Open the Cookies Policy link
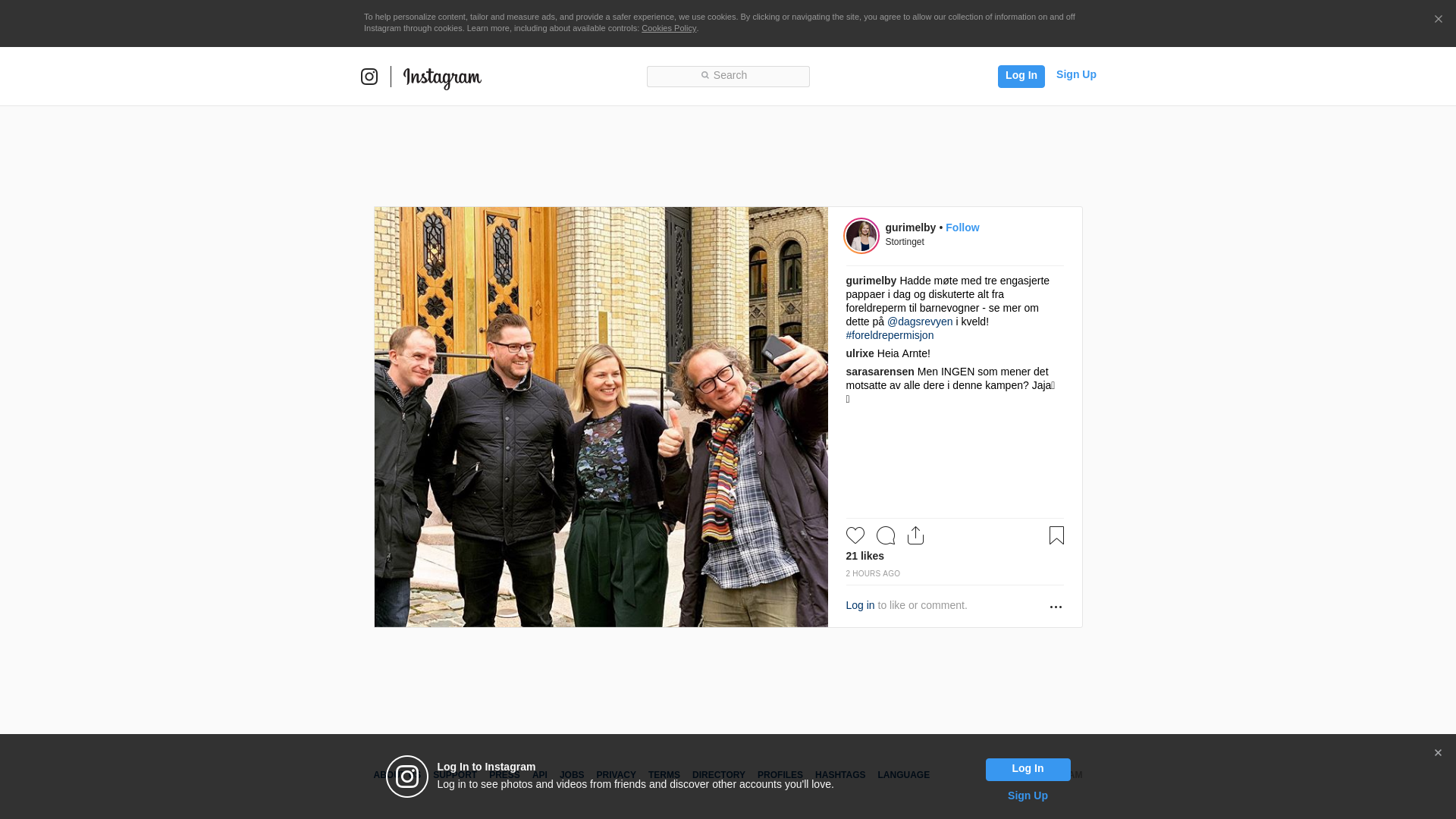 (668, 28)
